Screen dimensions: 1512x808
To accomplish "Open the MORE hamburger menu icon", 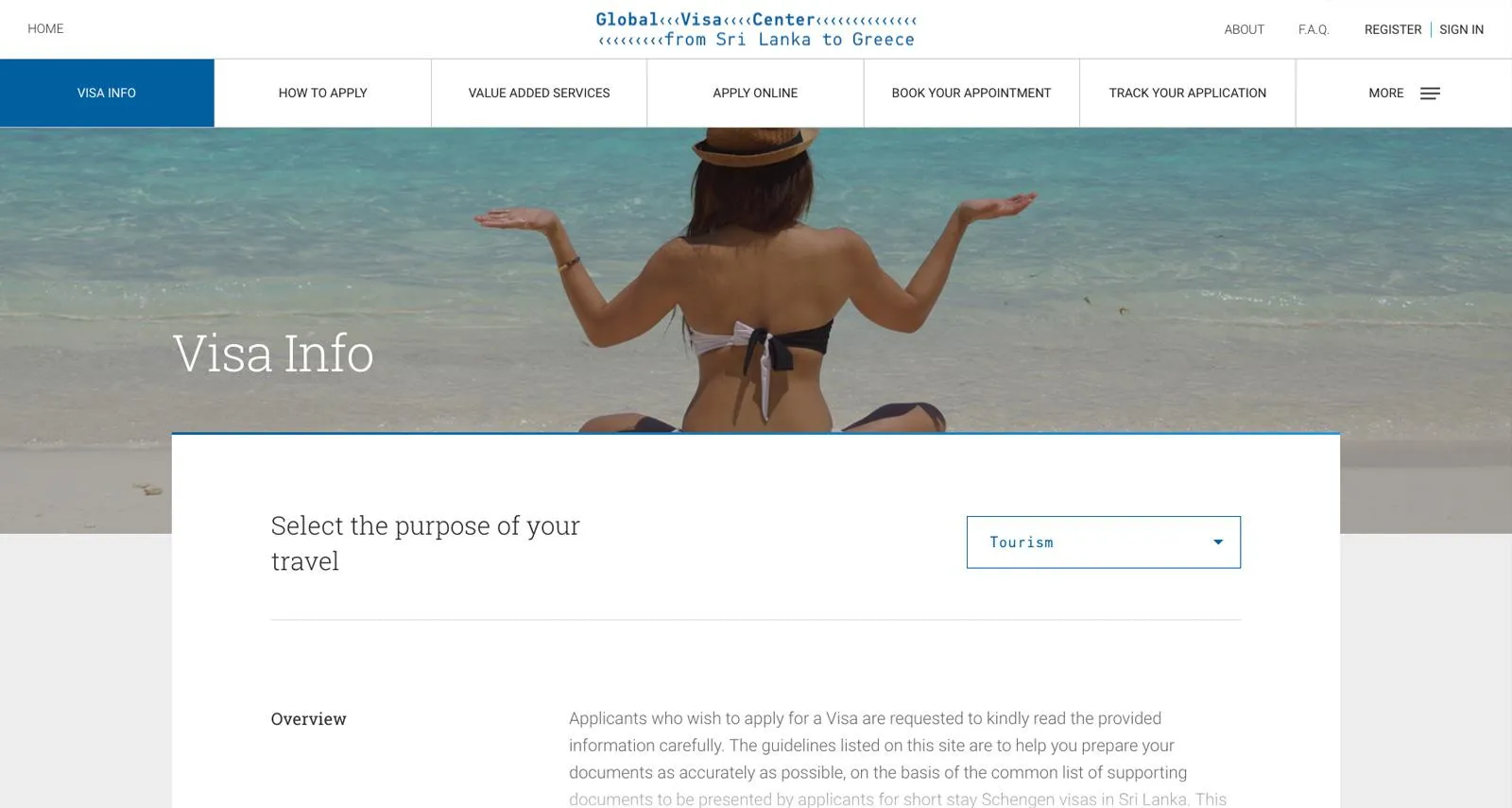I will click(x=1430, y=94).
